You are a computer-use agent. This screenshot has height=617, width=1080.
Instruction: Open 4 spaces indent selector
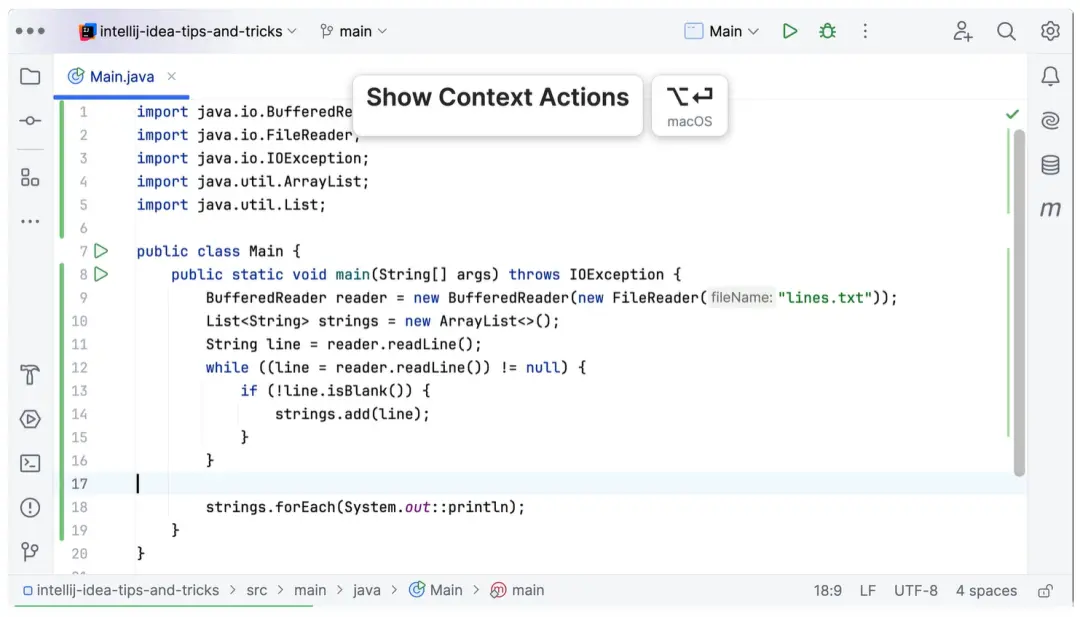[x=986, y=591]
